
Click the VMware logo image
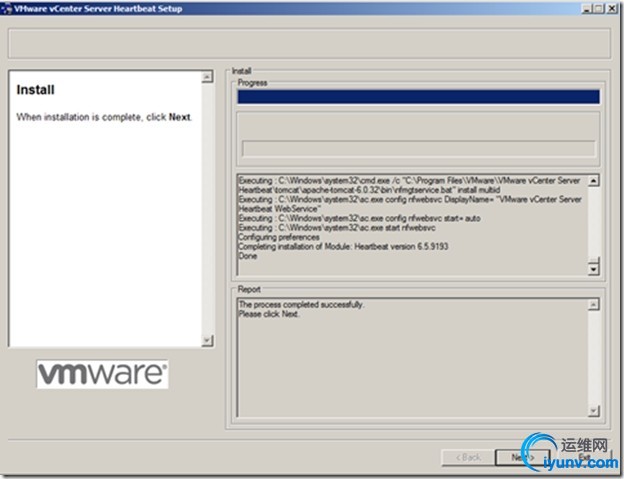pos(102,374)
